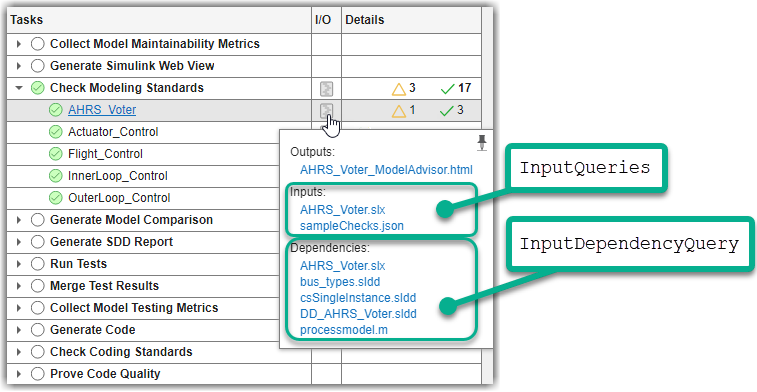
Task: Click status circle of Collect Model Maintainability Metrics
Action: (x=38, y=44)
